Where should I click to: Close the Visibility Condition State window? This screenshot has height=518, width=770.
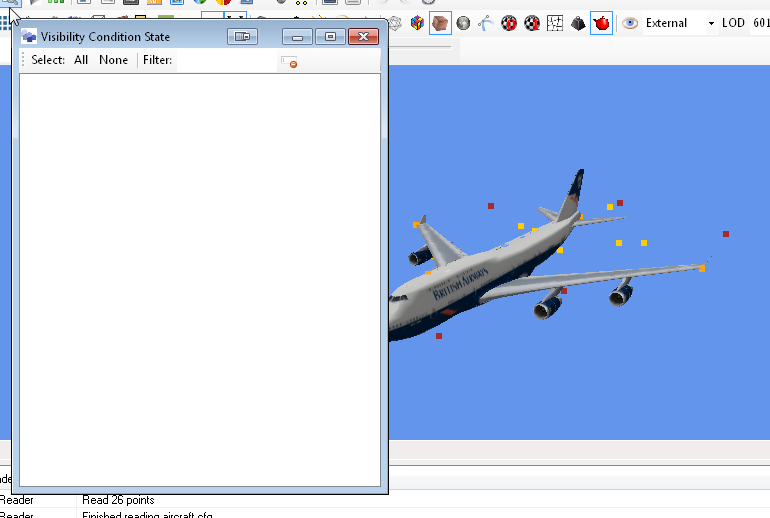coord(363,37)
